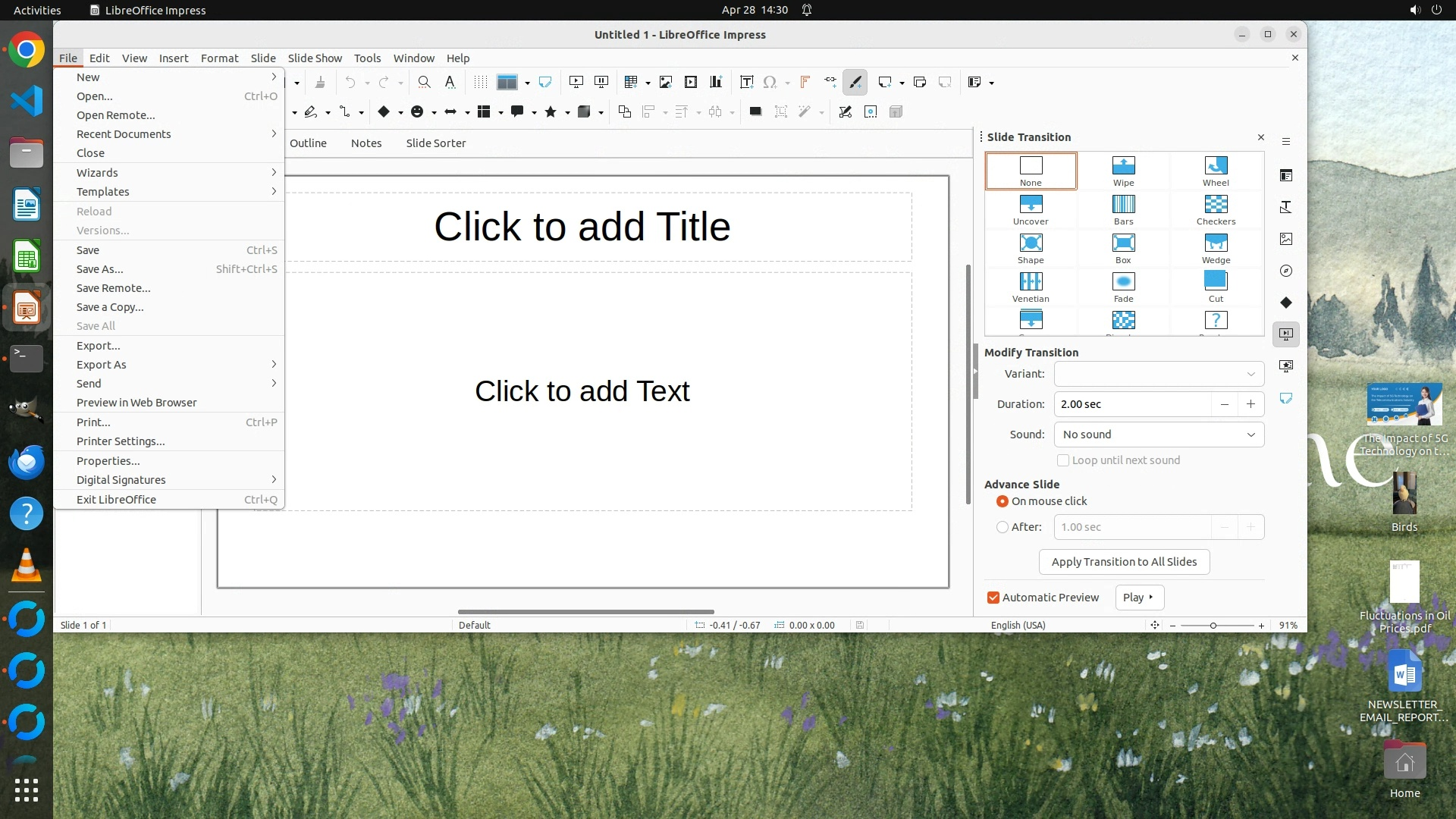Select the After radio button
This screenshot has width=1456, height=819.
point(1003,527)
